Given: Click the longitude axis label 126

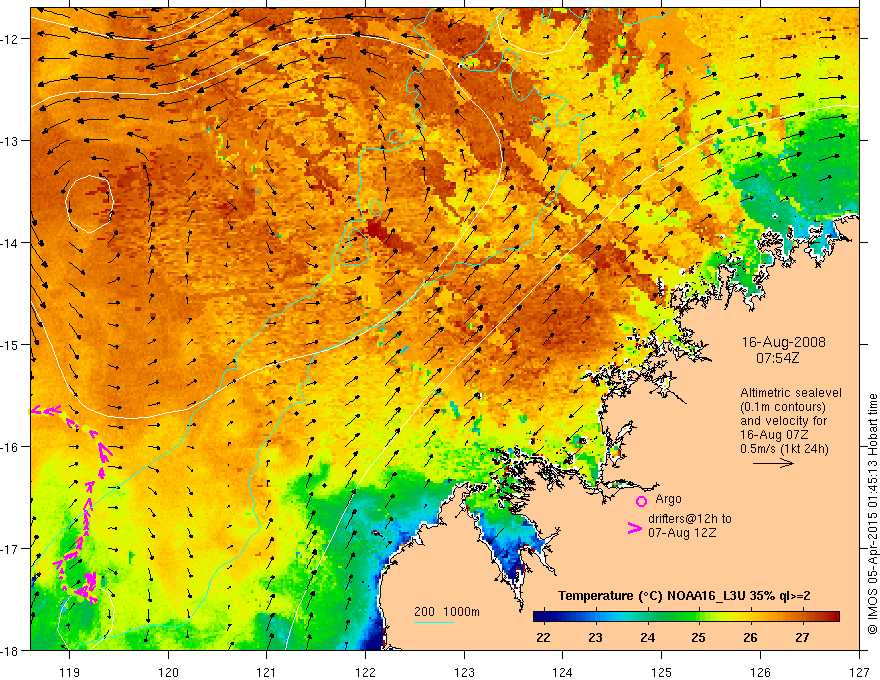Looking at the screenshot, I should click(760, 672).
